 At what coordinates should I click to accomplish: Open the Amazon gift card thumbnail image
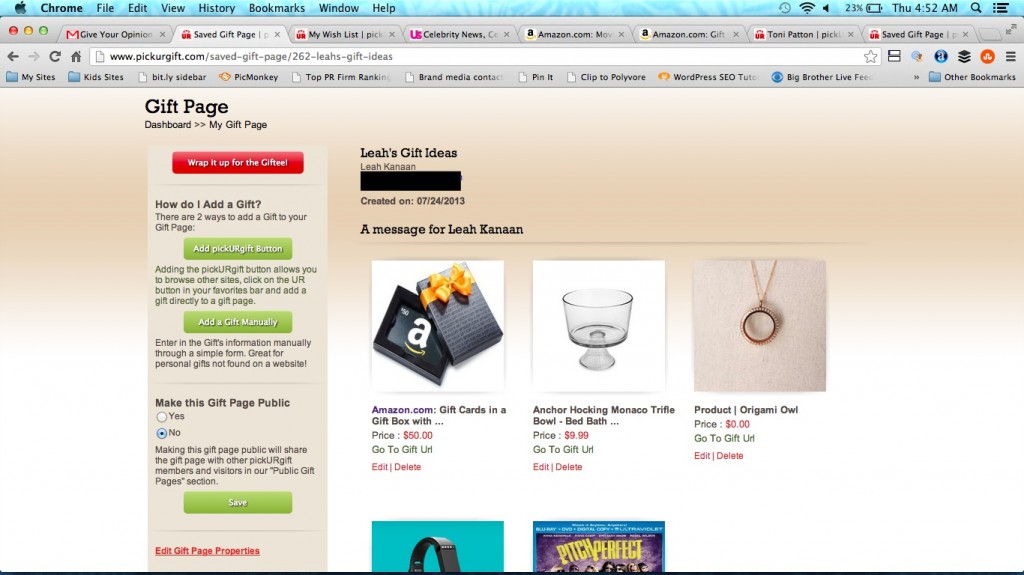pyautogui.click(x=438, y=326)
